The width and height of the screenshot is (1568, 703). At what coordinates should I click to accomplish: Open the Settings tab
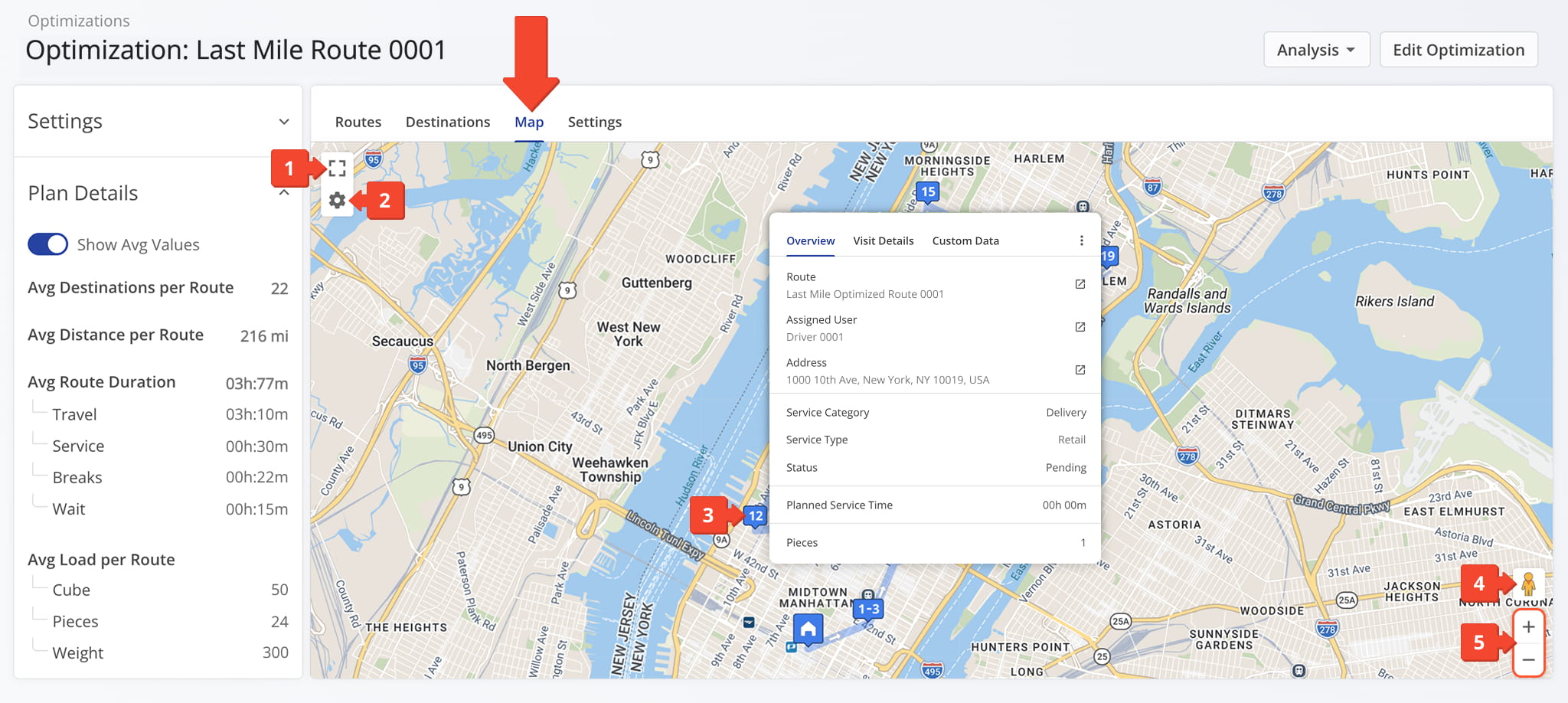click(595, 122)
